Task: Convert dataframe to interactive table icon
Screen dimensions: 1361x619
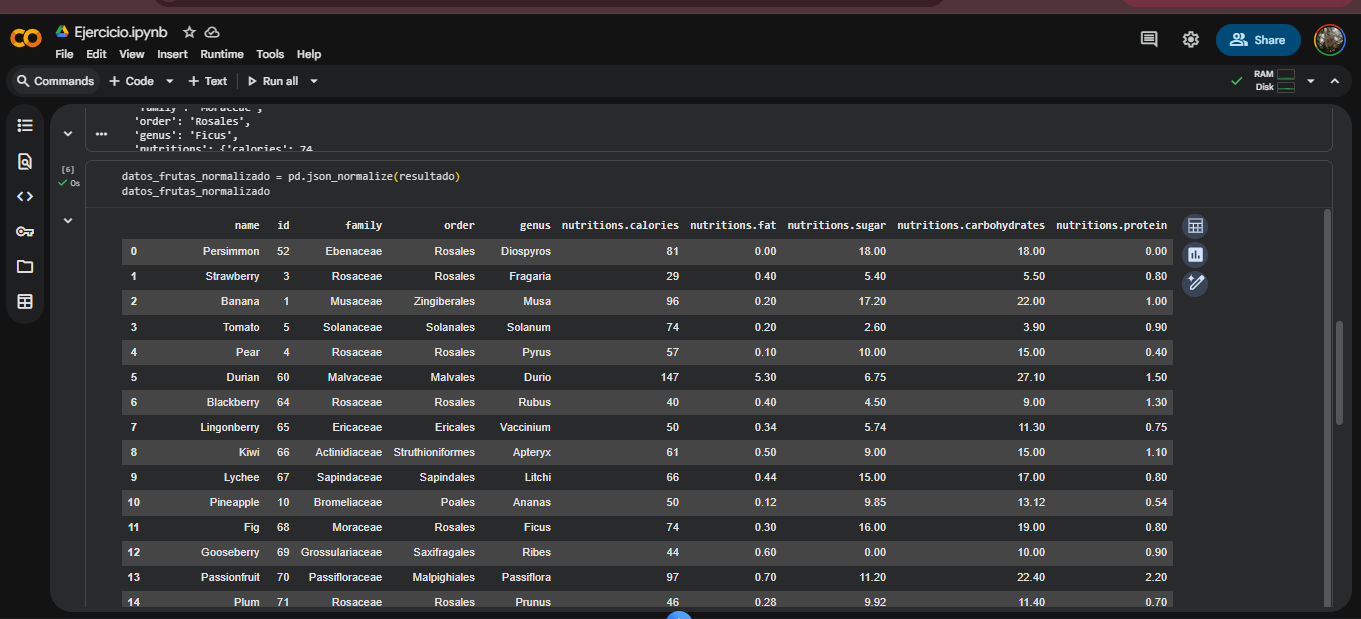Action: coord(1195,226)
